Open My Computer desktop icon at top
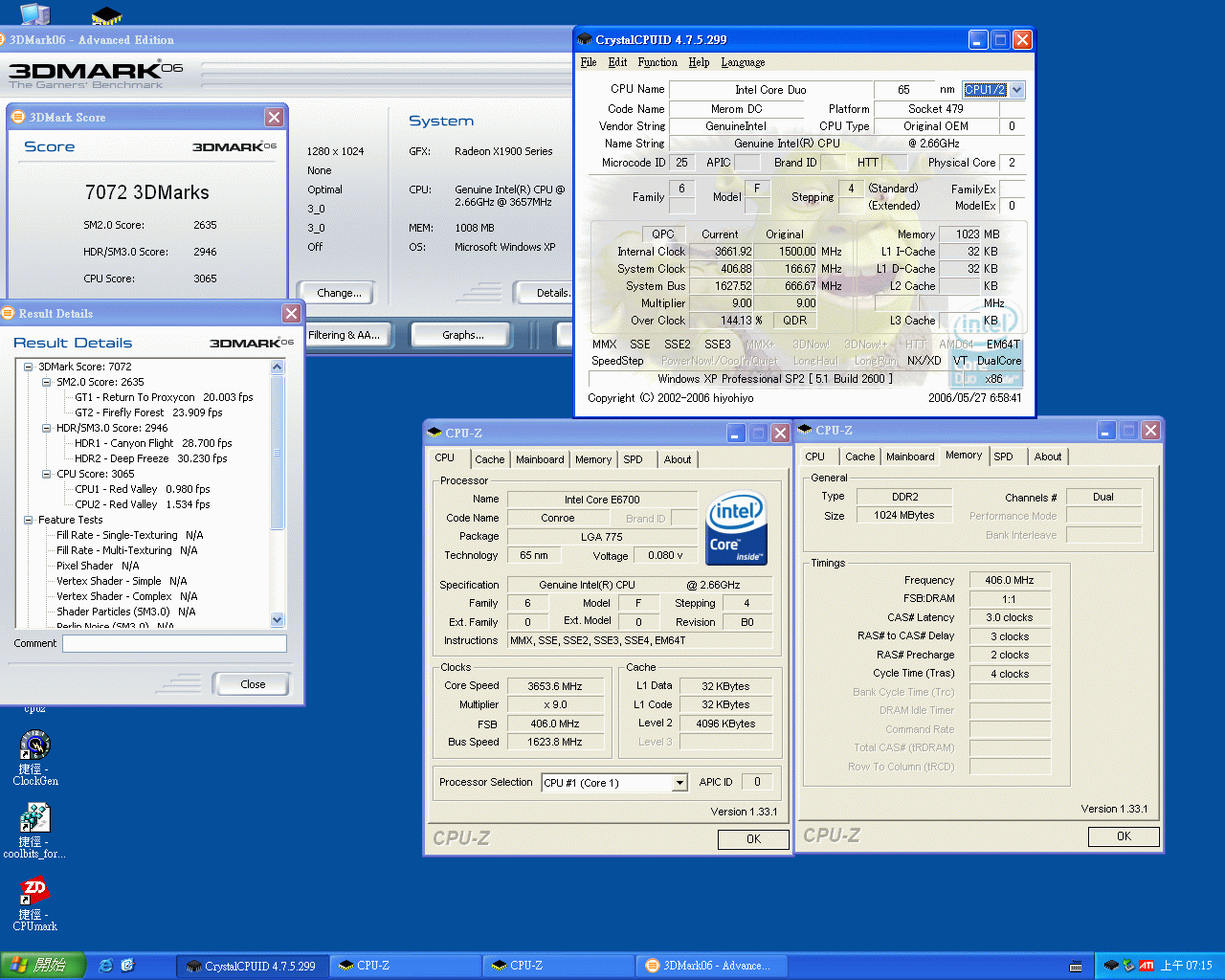This screenshot has height=980, width=1225. 34,13
